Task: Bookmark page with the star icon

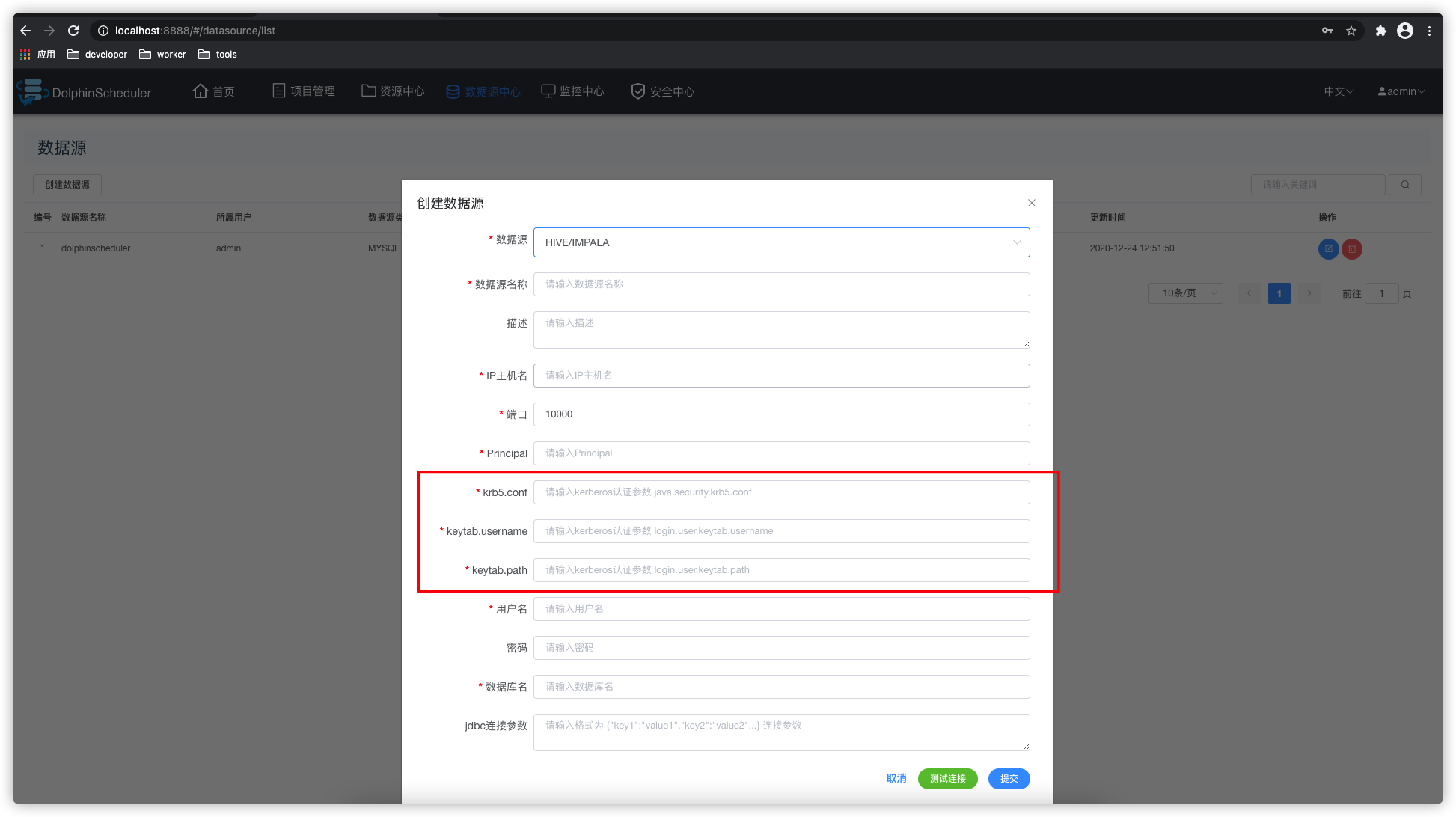Action: tap(1351, 31)
